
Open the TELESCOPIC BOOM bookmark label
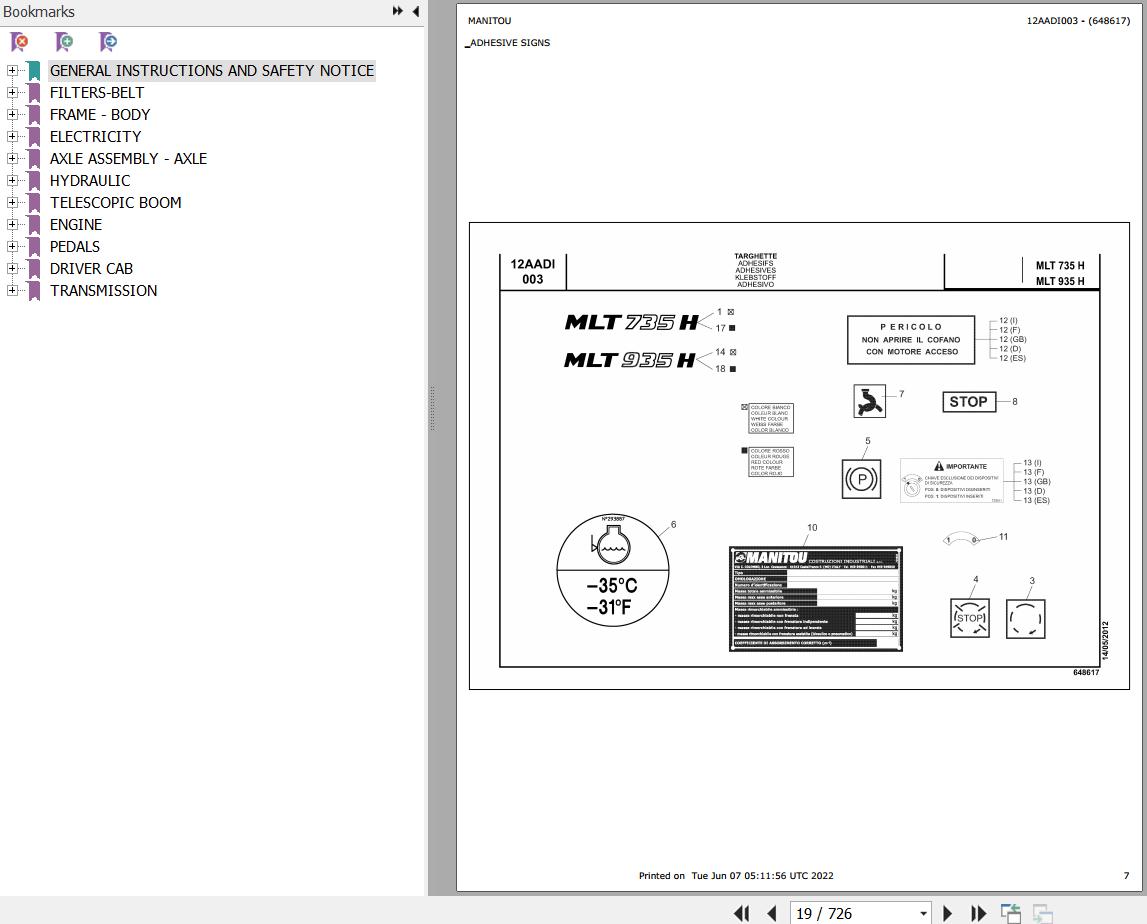point(116,203)
